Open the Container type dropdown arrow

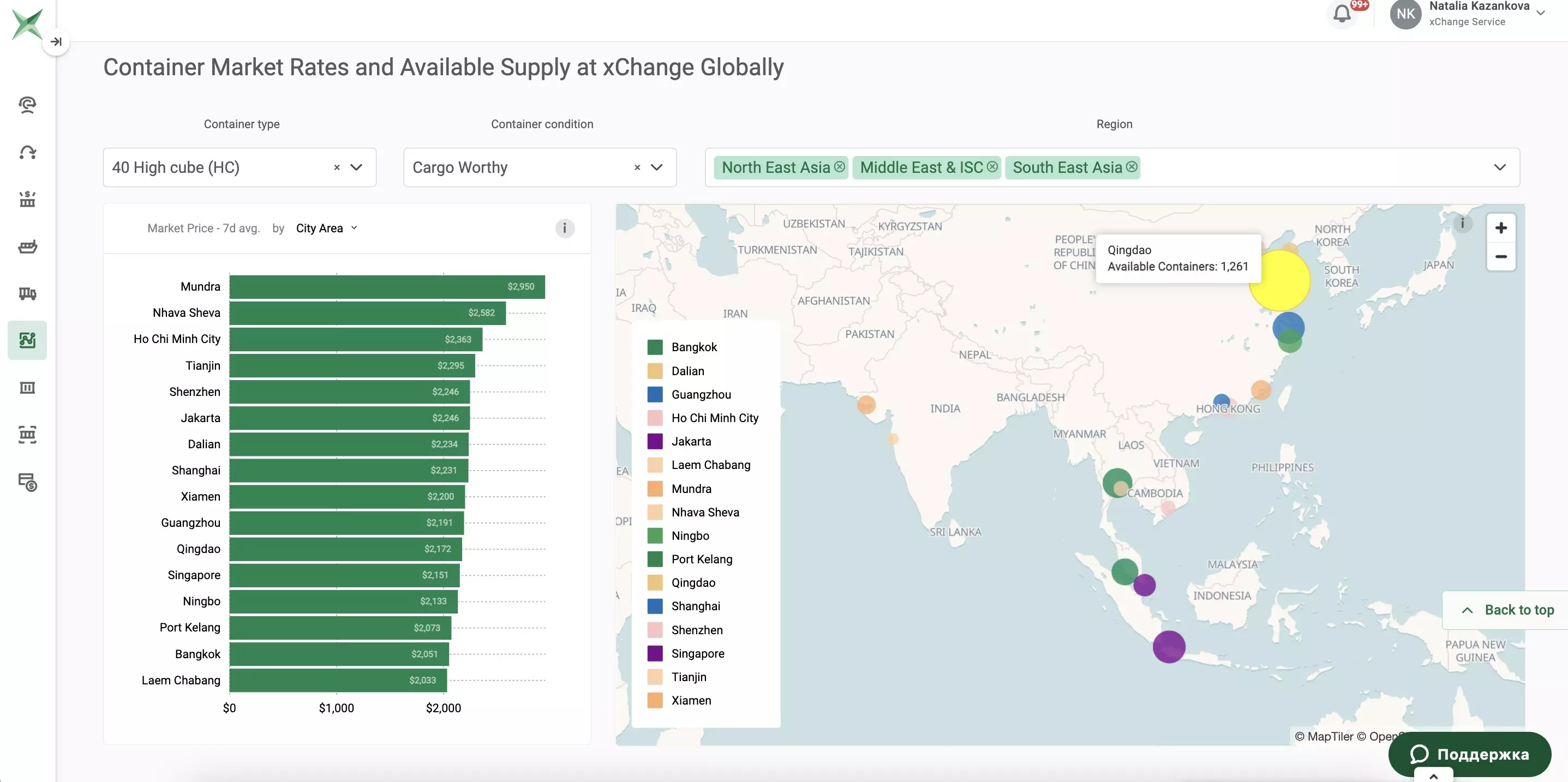click(x=357, y=167)
